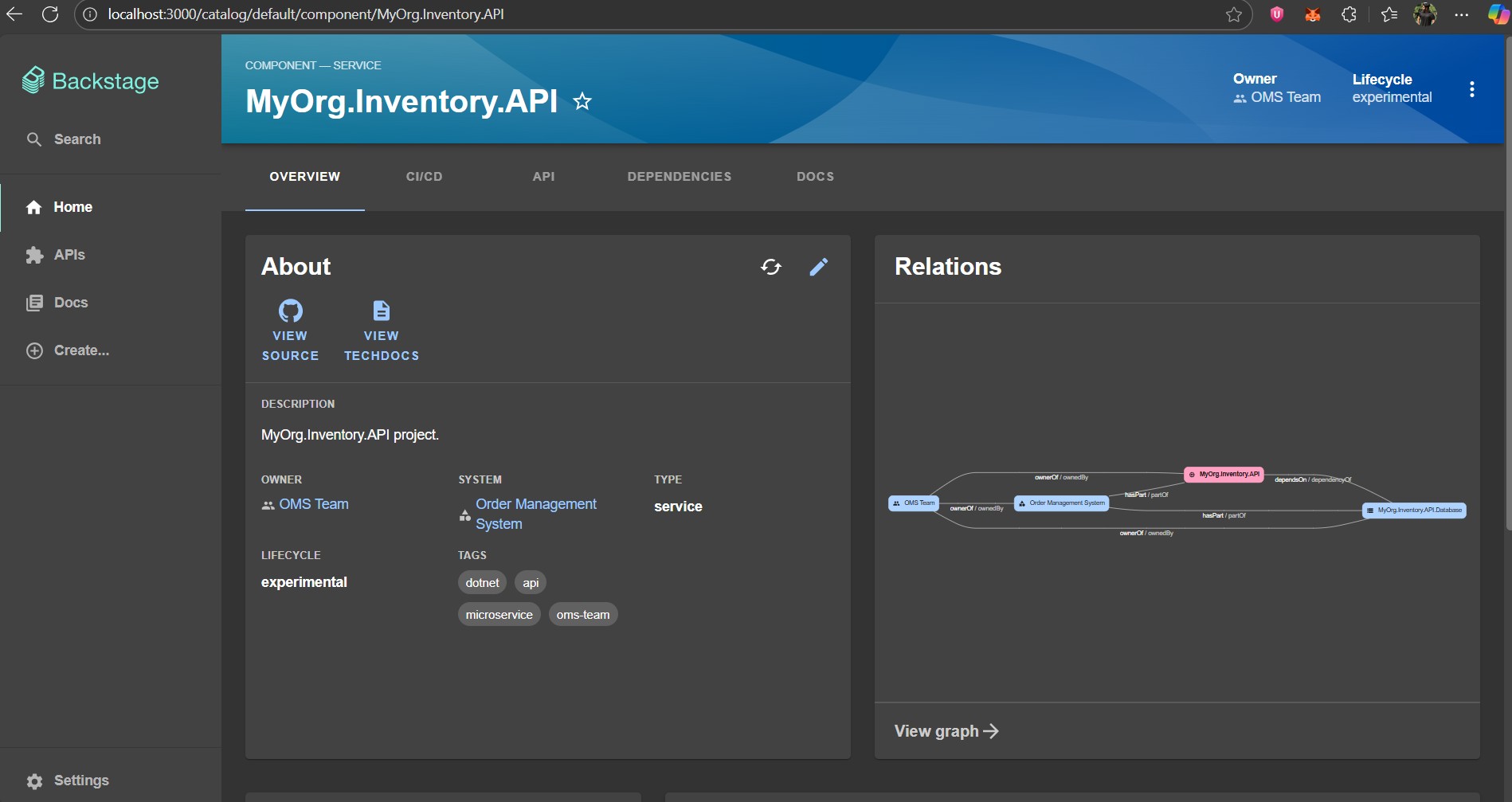Open OMS Team owner in header
Viewport: 1512px width, 802px height.
1285,97
